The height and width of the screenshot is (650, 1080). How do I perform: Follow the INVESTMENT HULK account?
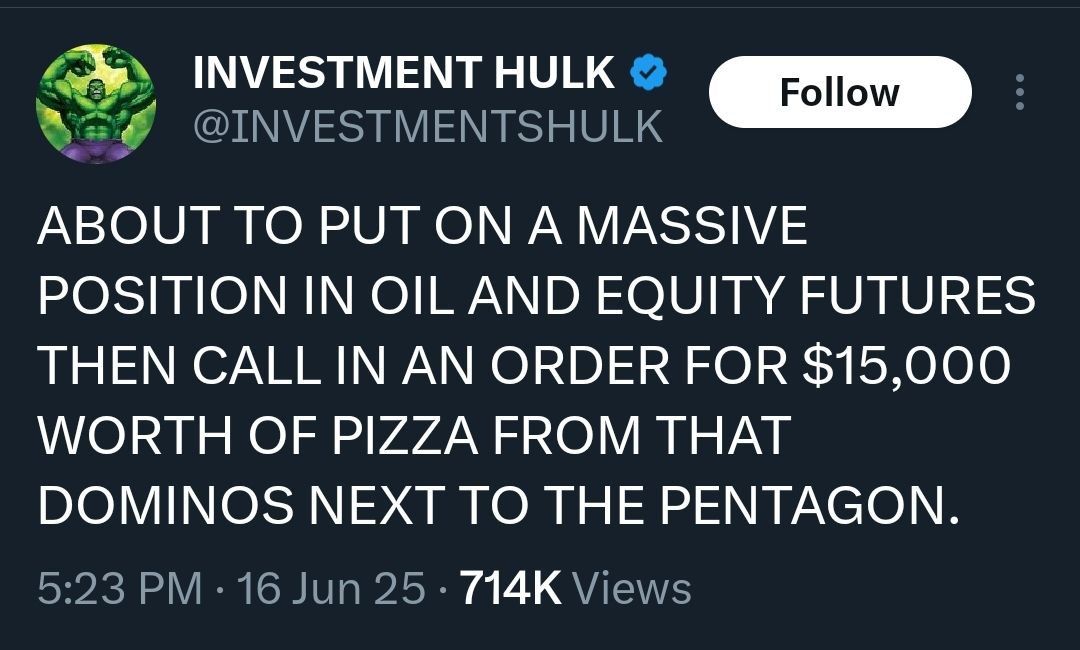point(840,92)
